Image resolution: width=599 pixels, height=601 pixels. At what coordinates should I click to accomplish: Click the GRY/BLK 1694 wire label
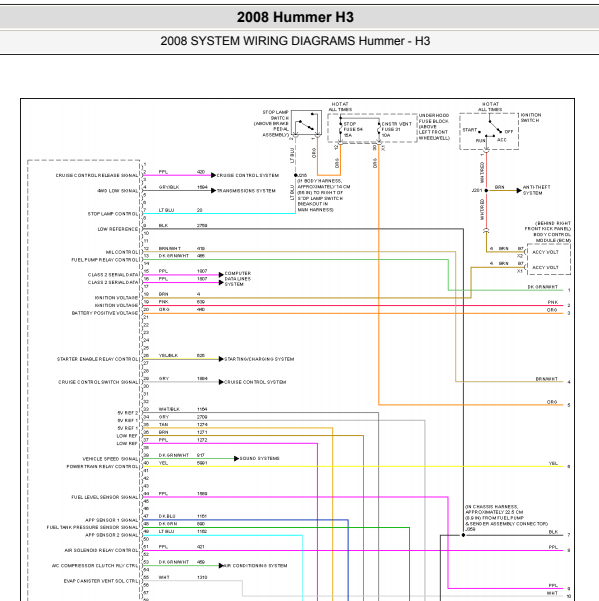pyautogui.click(x=183, y=187)
